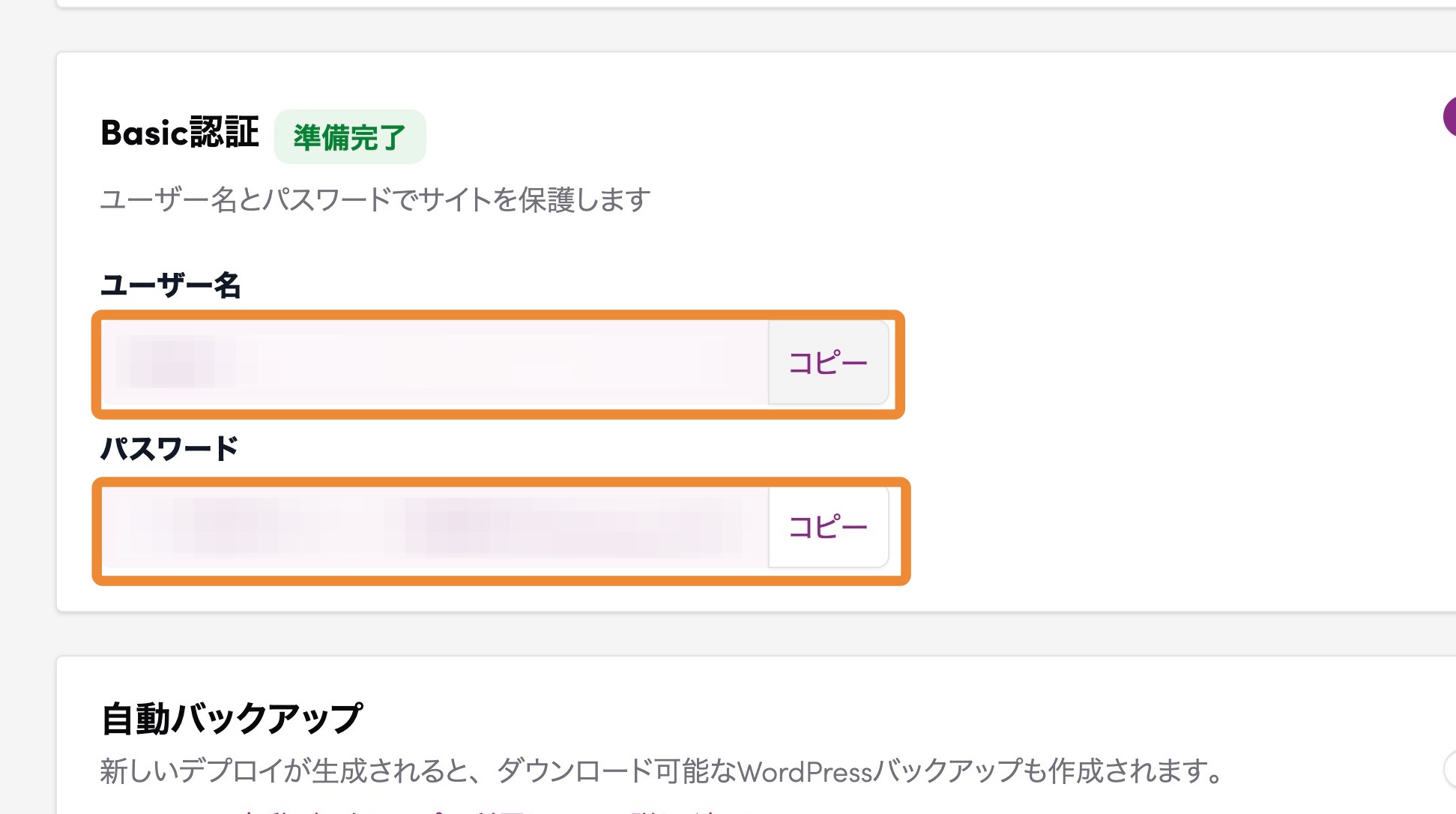Select the blurred username text
Viewport: 1456px width, 814px height.
pos(173,363)
